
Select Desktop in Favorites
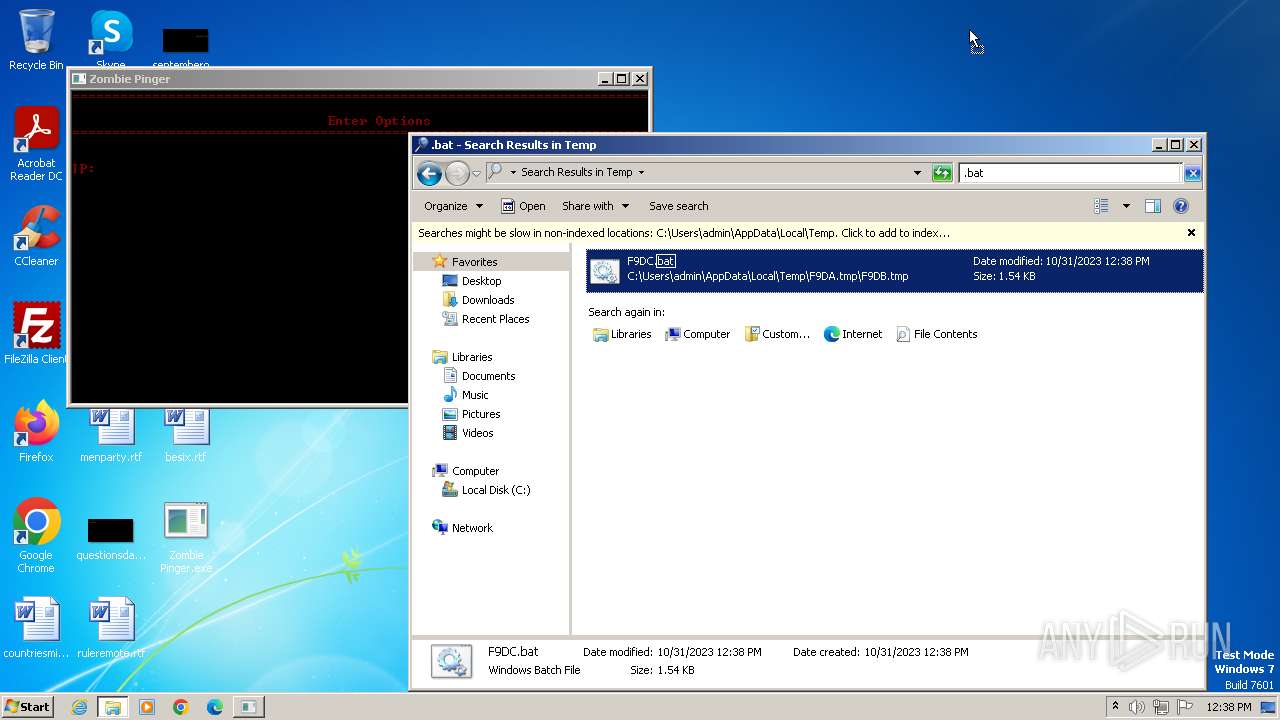tap(481, 281)
